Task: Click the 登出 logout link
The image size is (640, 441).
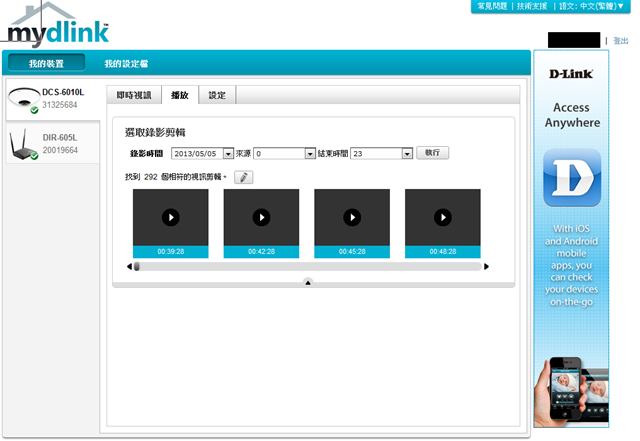Action: [621, 41]
